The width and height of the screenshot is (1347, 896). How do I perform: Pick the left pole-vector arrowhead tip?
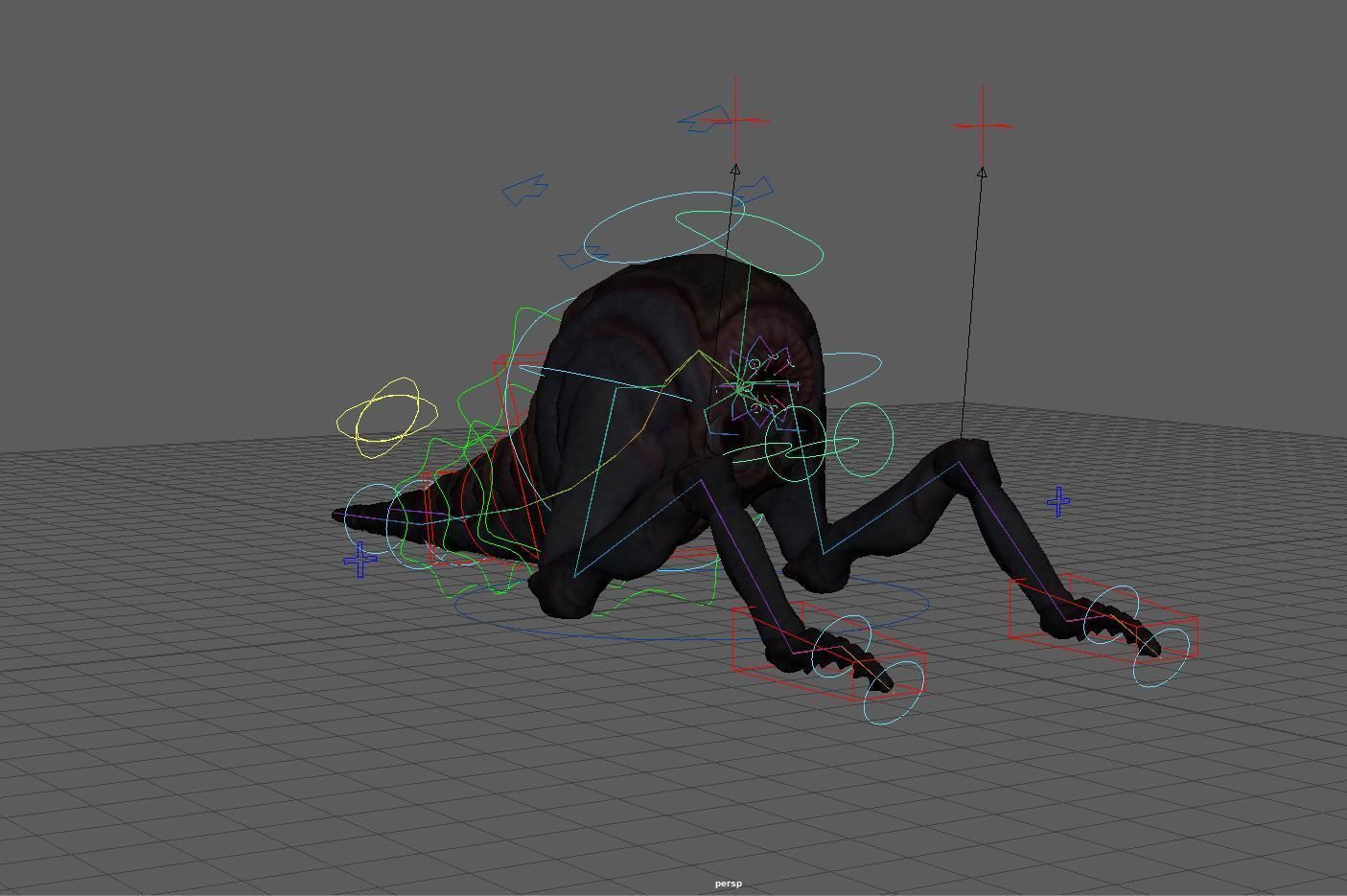(735, 167)
